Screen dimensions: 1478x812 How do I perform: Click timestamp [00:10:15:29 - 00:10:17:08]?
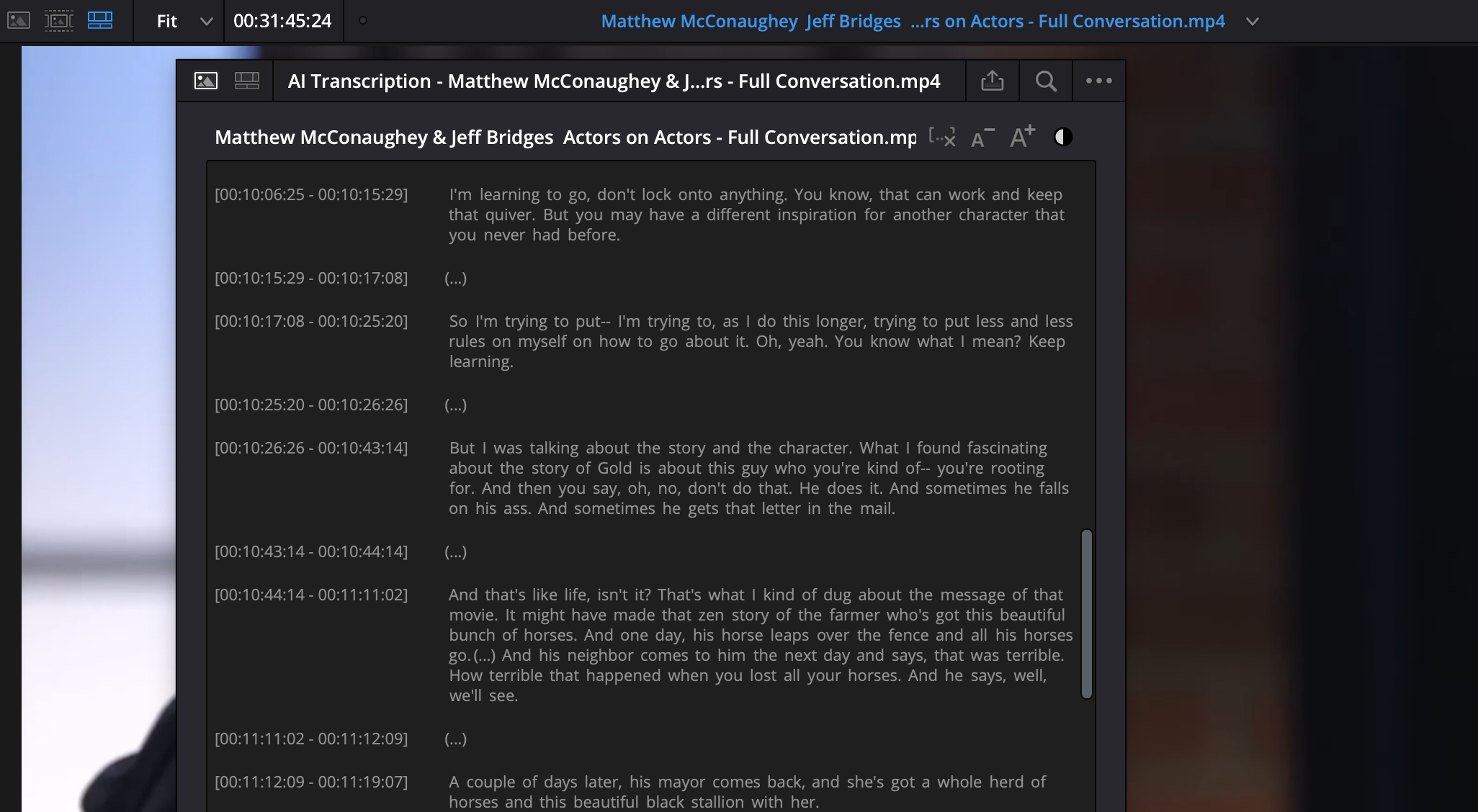[x=311, y=278]
